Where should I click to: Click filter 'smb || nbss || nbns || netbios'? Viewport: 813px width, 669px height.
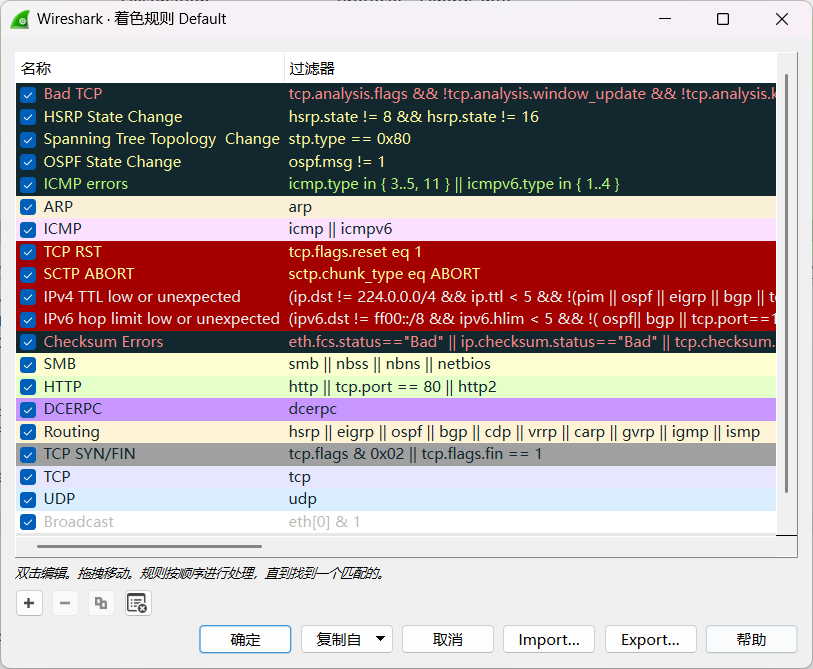coord(389,364)
